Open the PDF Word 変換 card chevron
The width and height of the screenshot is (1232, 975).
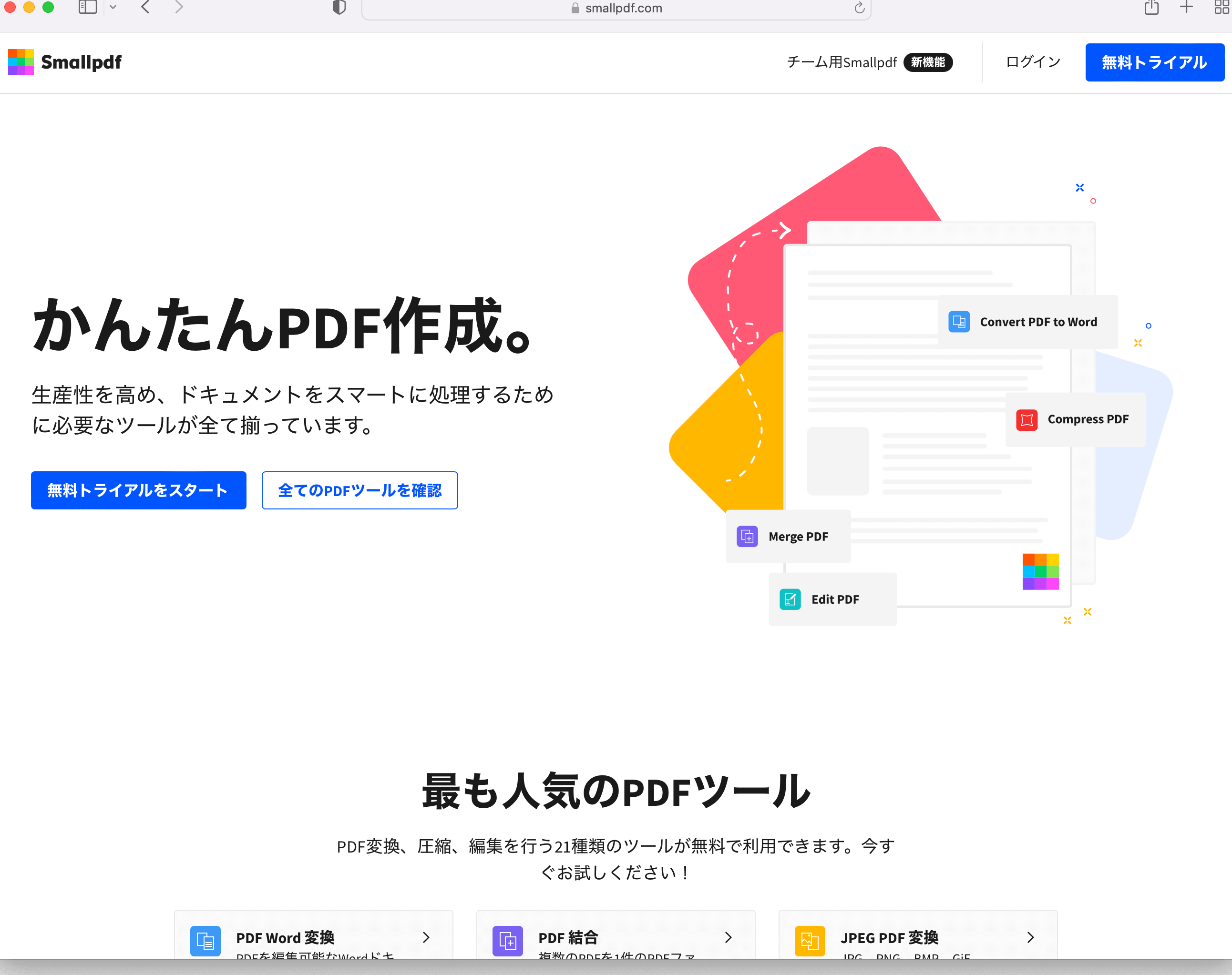(425, 937)
